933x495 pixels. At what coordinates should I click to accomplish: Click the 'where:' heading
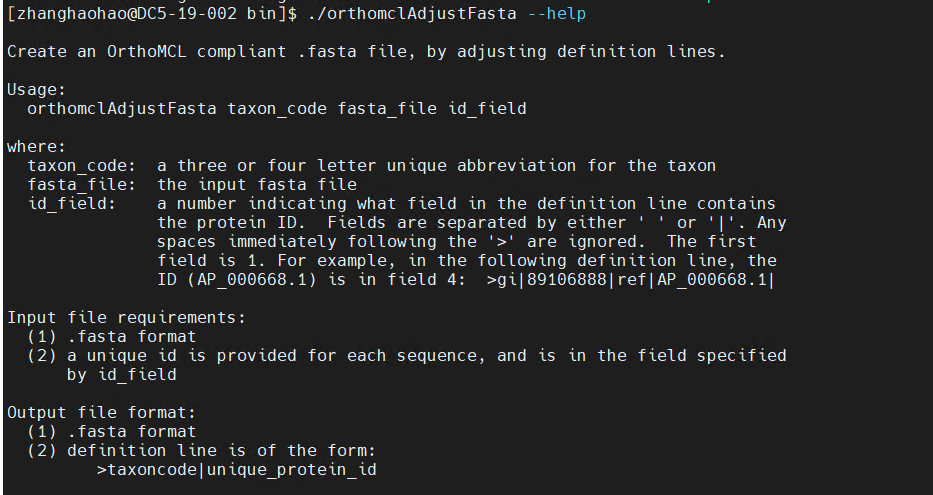click(x=36, y=146)
